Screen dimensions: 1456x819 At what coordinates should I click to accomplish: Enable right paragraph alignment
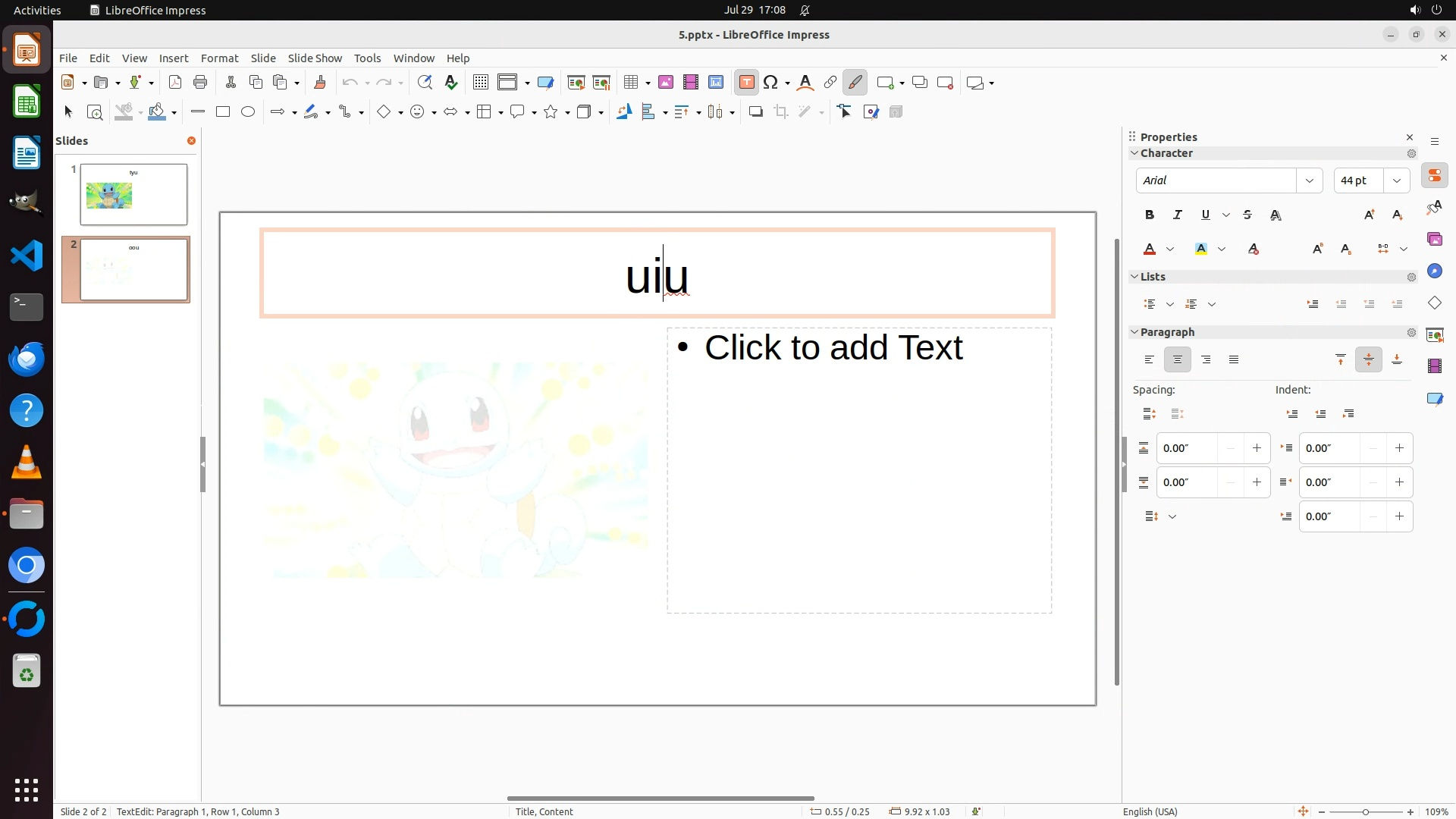[x=1206, y=360]
